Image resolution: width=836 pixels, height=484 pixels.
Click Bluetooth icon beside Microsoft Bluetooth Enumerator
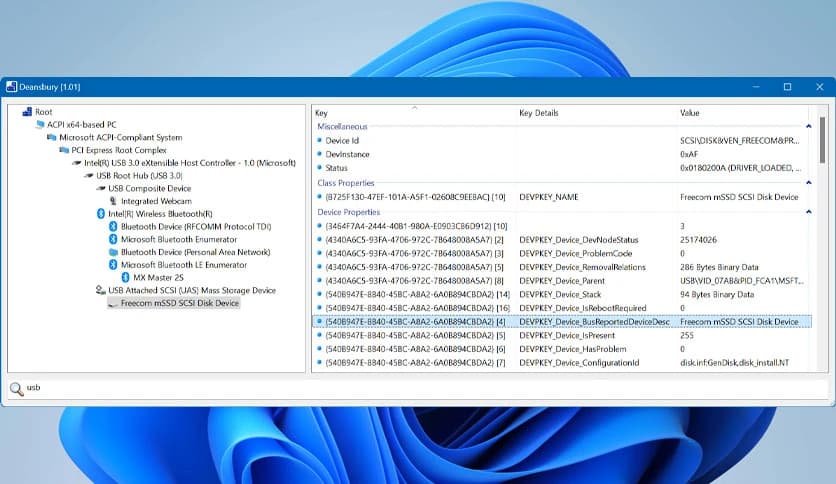point(113,239)
